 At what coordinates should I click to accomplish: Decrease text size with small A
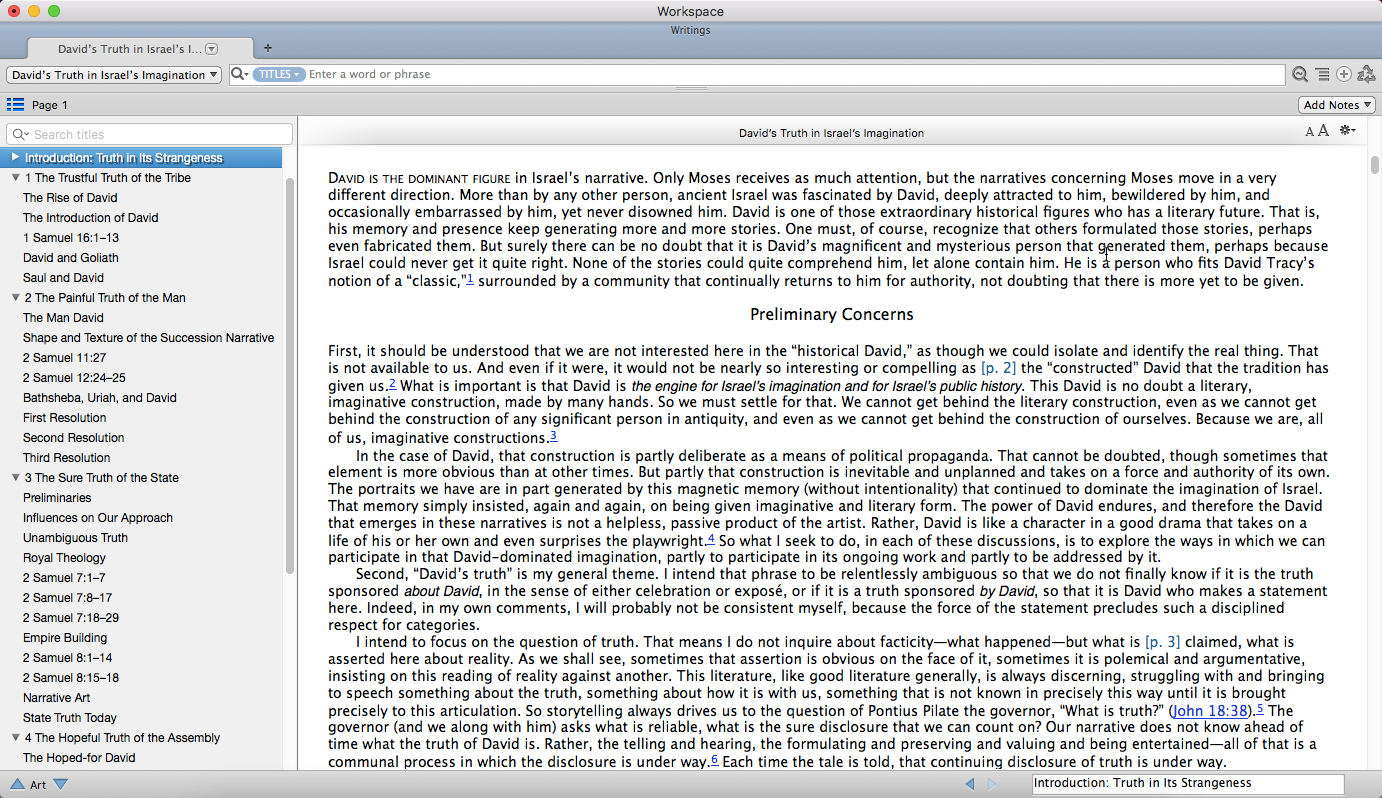[1310, 132]
